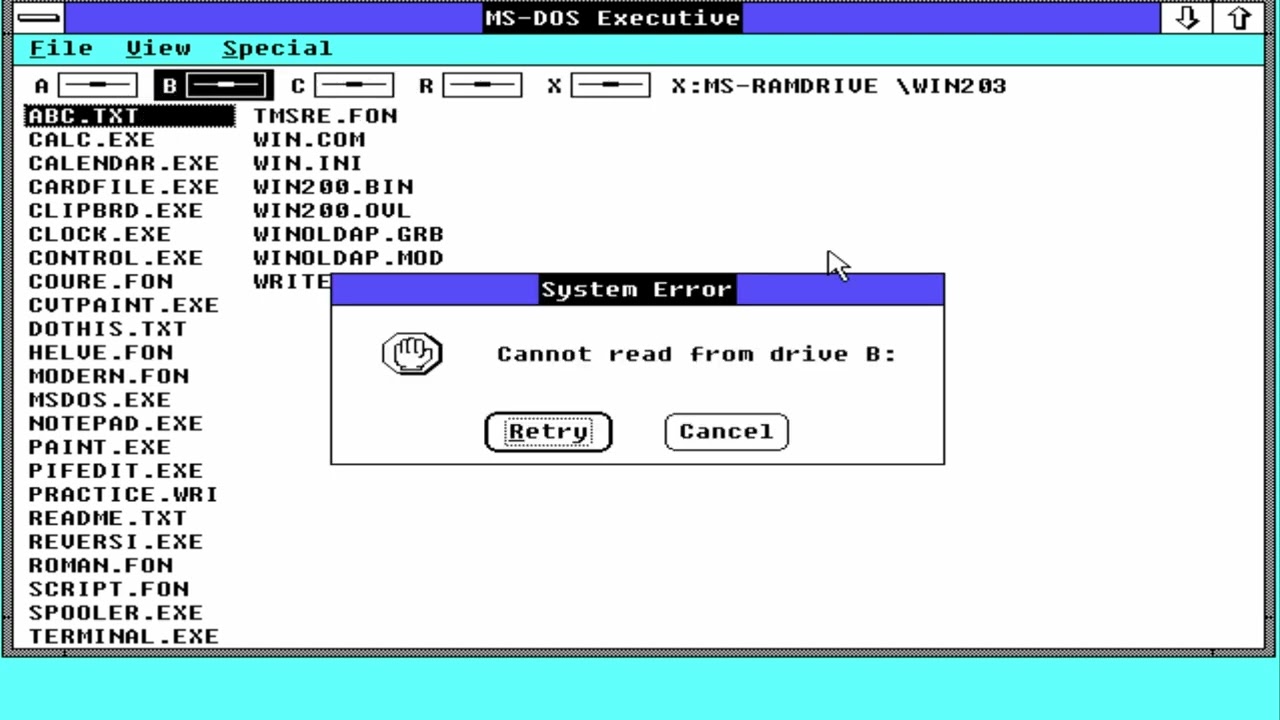Select CALENDAR.EXE file

pos(123,163)
